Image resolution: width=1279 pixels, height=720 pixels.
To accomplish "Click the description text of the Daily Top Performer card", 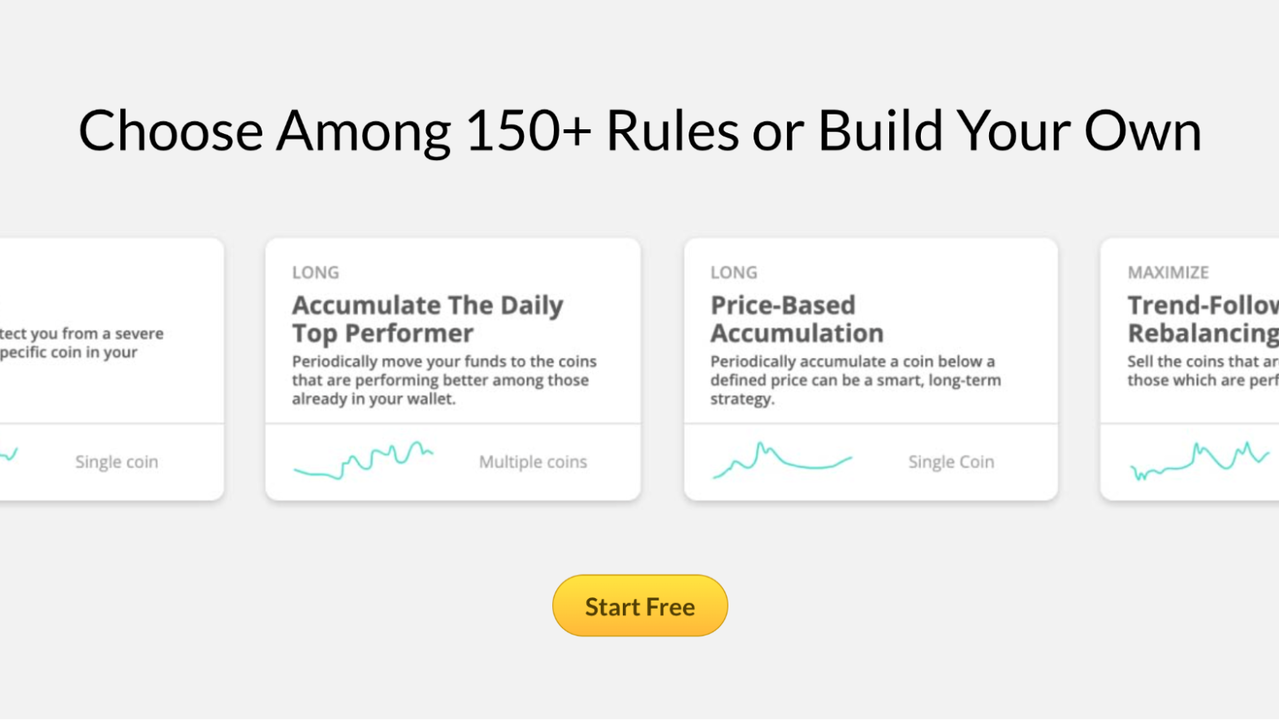I will (x=445, y=380).
